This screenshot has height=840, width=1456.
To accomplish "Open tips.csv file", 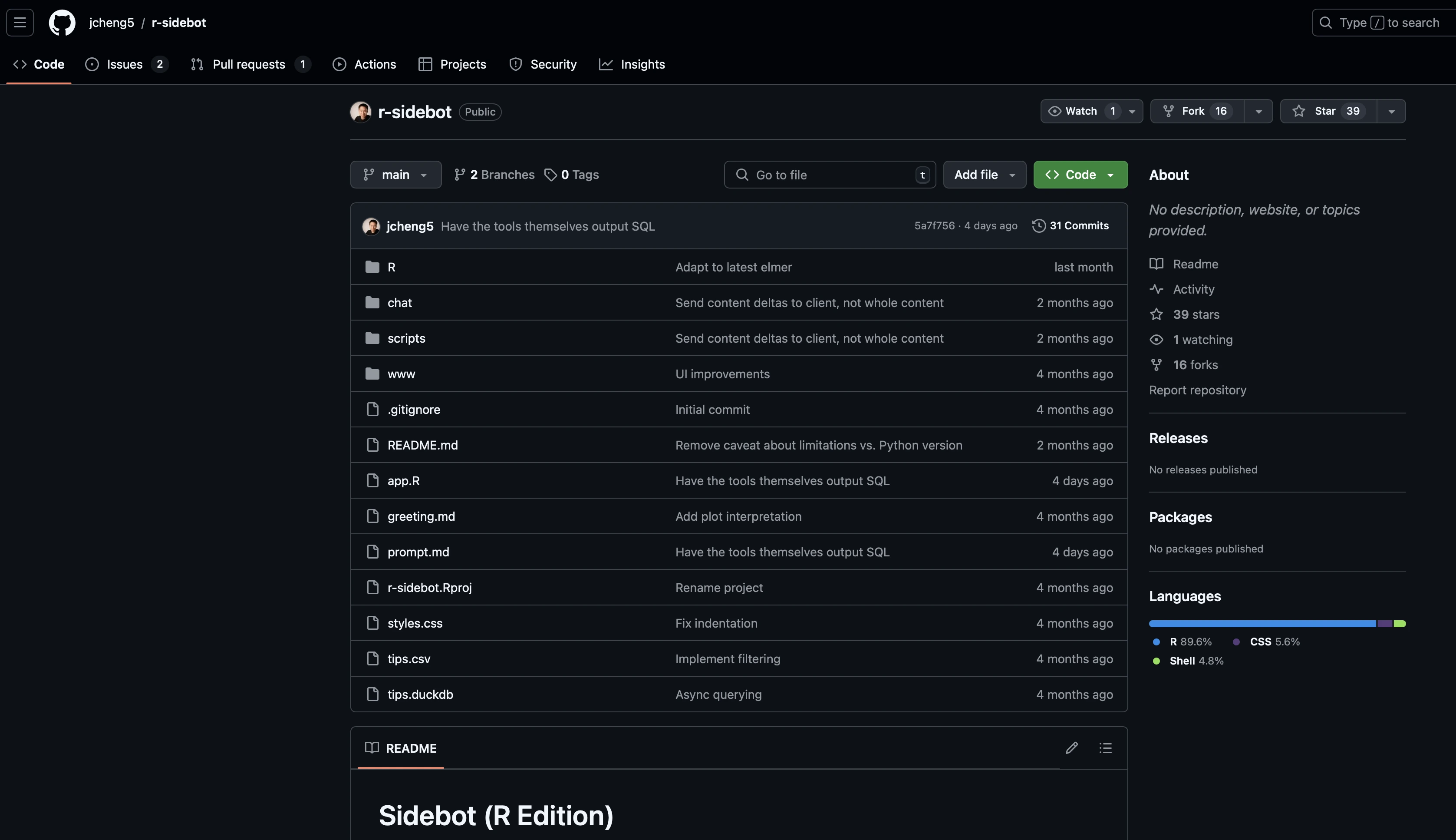I will (409, 659).
